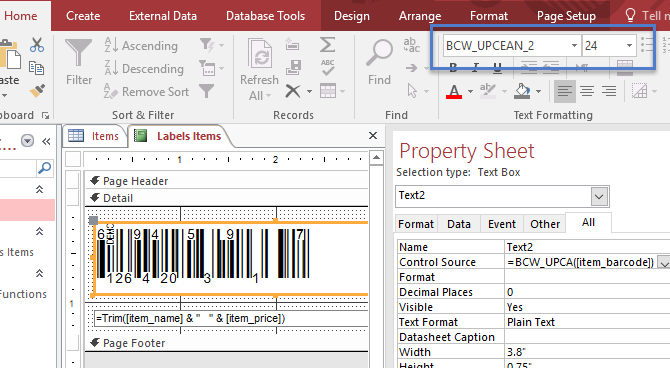Sort records Descending
Image resolution: width=670 pixels, height=368 pixels.
tap(144, 68)
